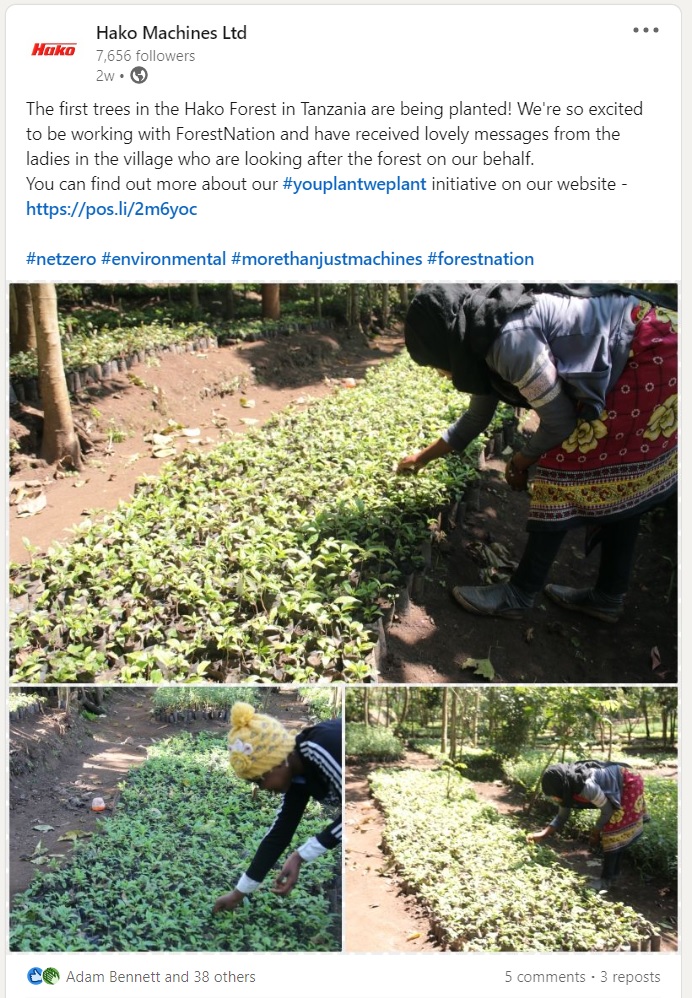The width and height of the screenshot is (692, 998).
Task: Click the 7,656 followers text
Action: coord(145,56)
